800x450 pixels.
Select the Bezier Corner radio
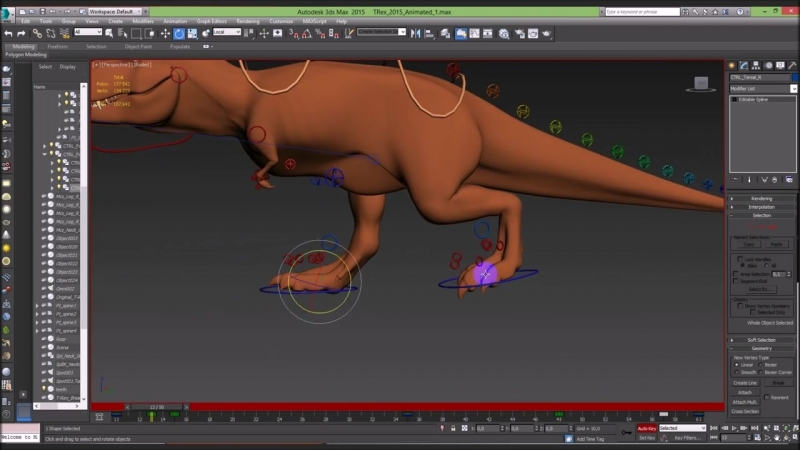pyautogui.click(x=760, y=372)
